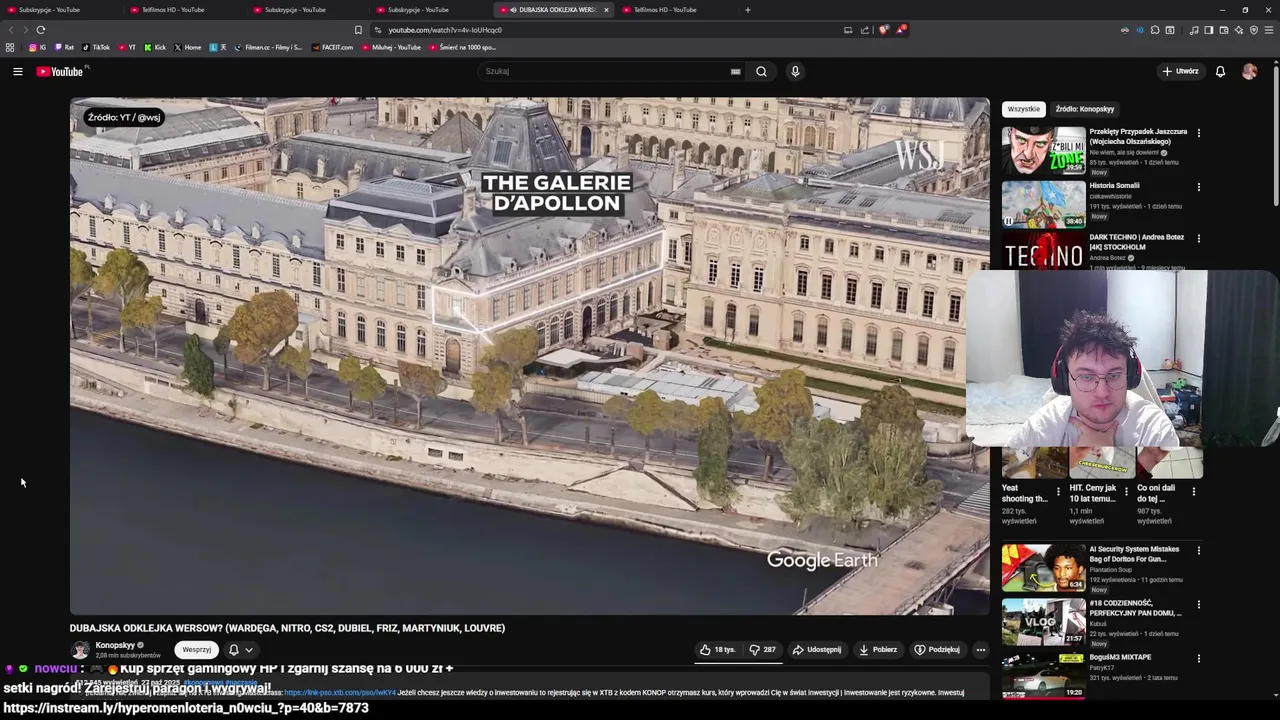Open the Konopskyy channel avatar
The image size is (1280, 720).
pyautogui.click(x=80, y=650)
